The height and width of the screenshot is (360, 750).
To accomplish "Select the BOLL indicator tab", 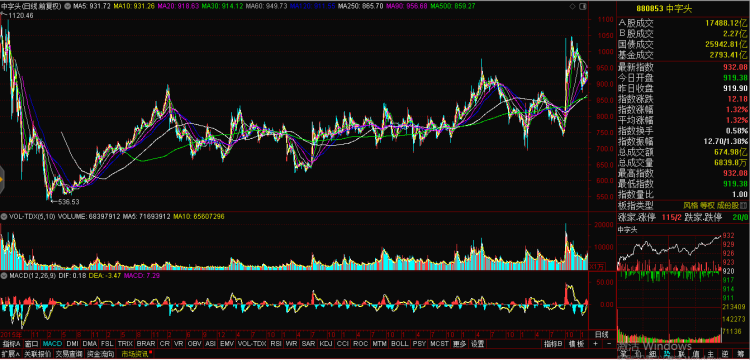I will [x=399, y=344].
